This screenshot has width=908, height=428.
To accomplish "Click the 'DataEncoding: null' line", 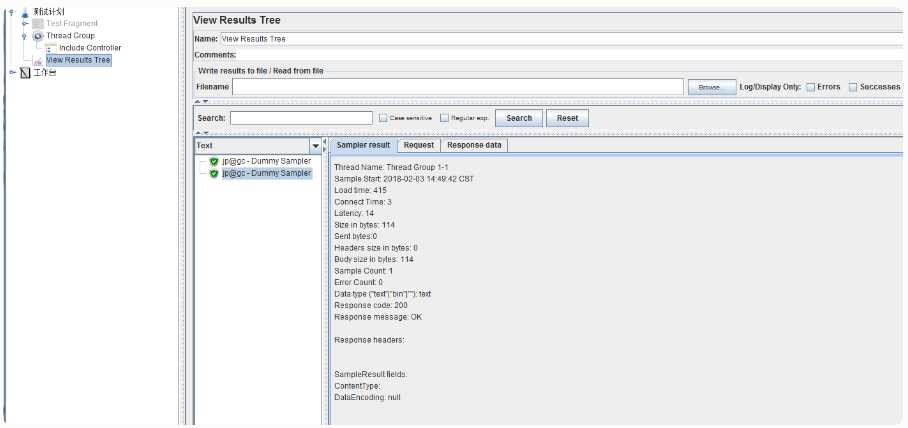I will [367, 397].
